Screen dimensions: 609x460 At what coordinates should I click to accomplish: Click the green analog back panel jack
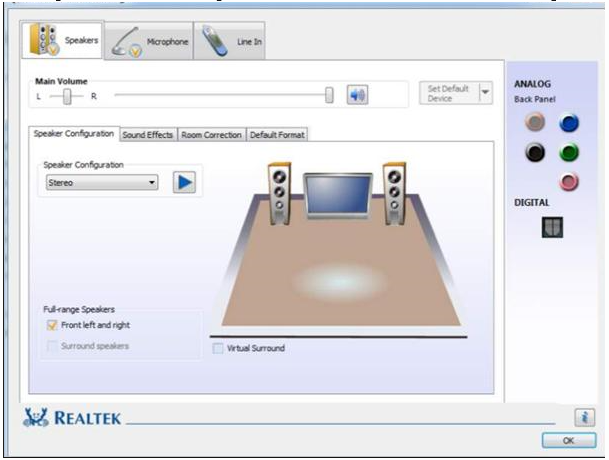click(569, 152)
